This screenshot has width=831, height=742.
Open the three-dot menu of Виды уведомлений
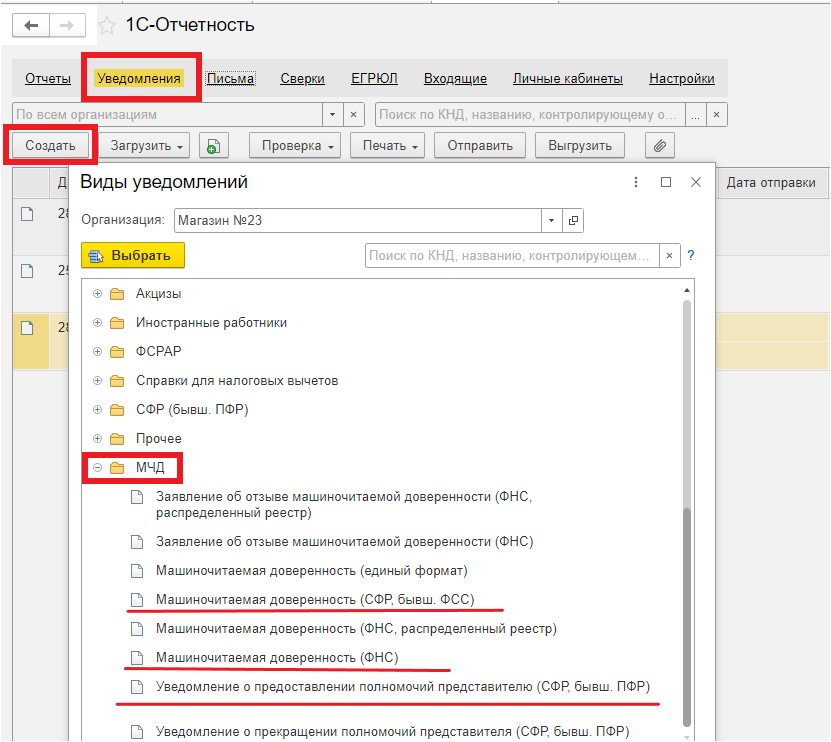click(636, 182)
